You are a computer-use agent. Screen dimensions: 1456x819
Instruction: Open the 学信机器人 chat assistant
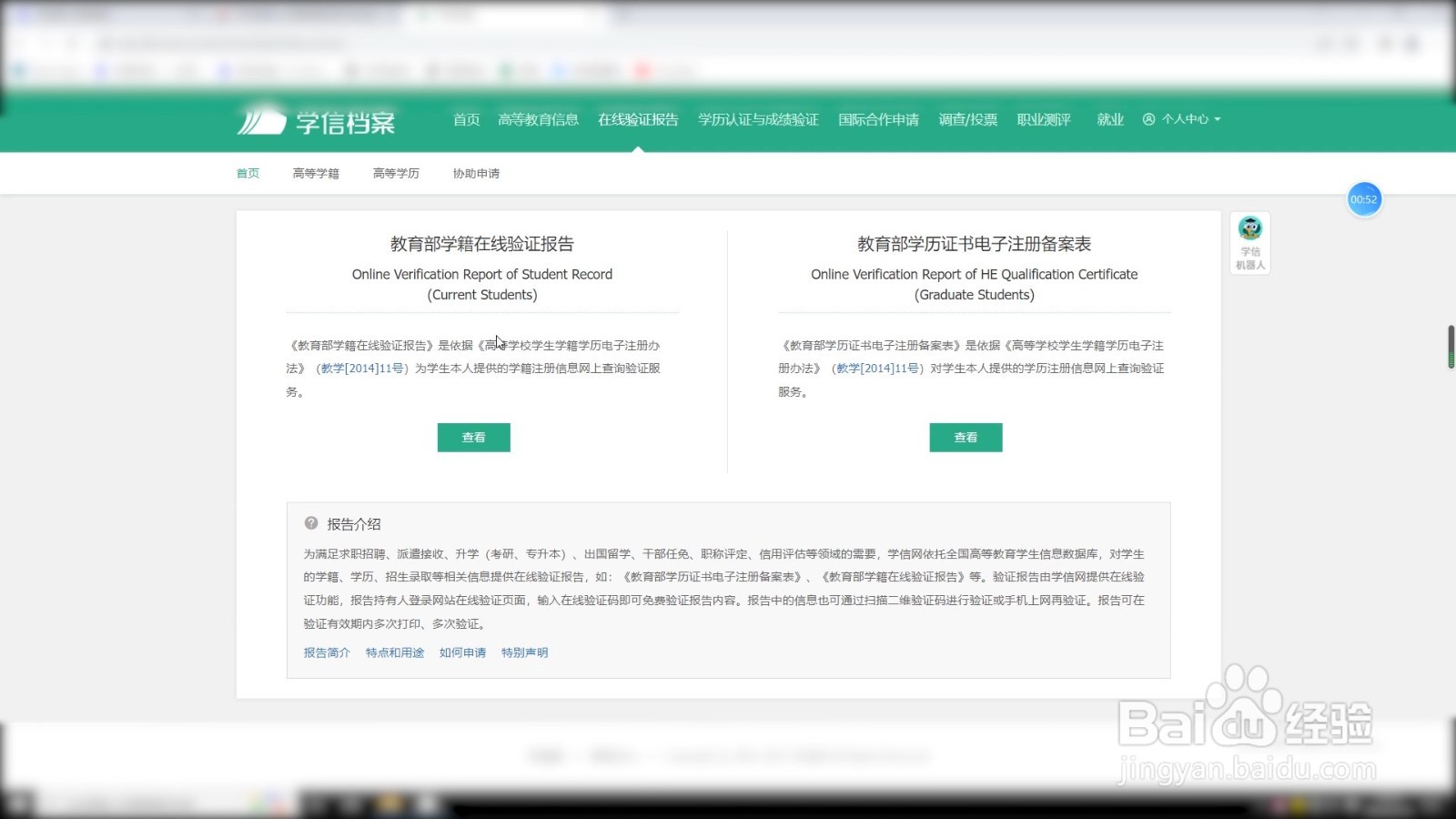1249,241
